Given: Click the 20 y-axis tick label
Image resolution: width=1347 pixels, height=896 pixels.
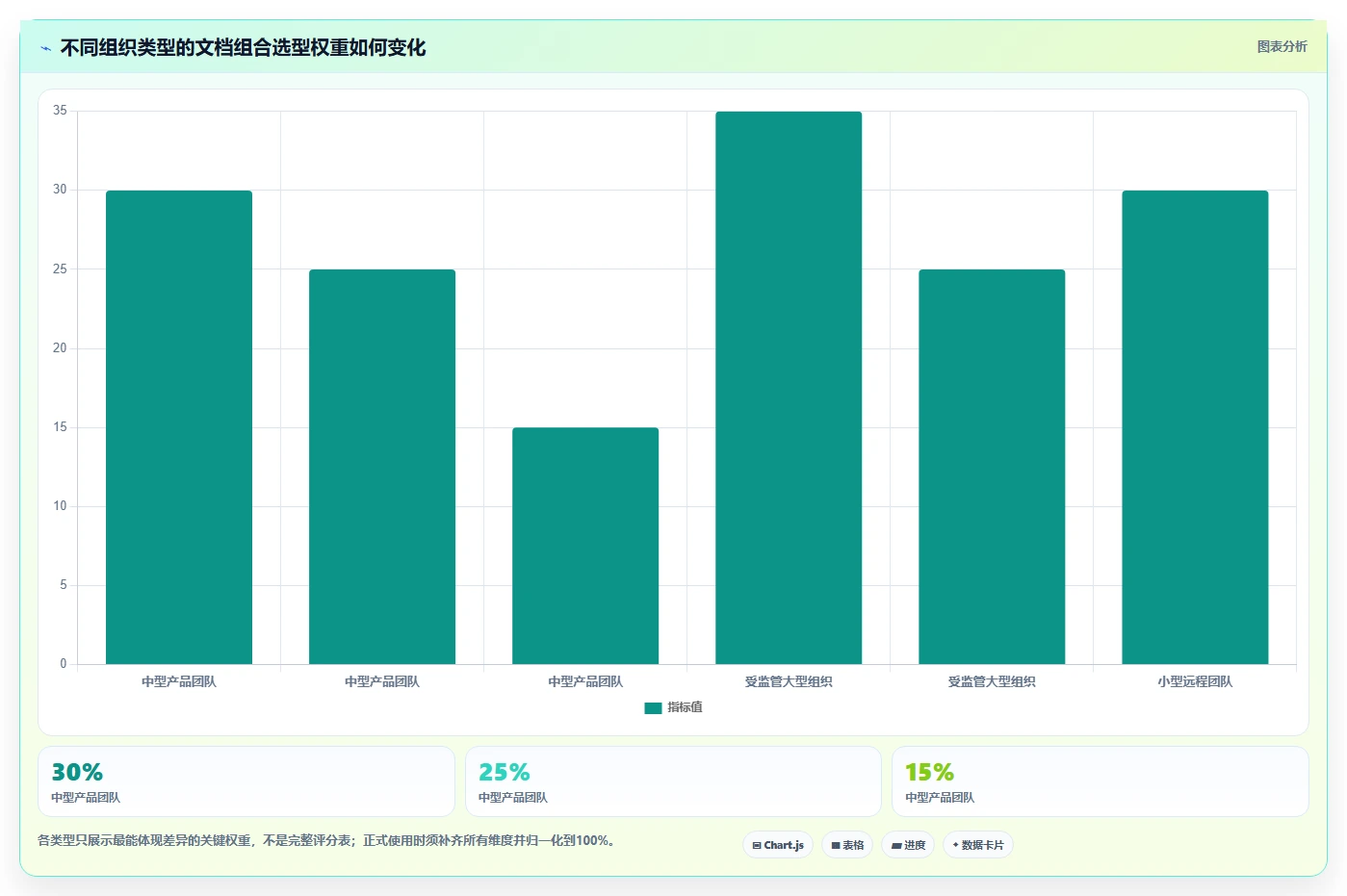Looking at the screenshot, I should point(60,348).
